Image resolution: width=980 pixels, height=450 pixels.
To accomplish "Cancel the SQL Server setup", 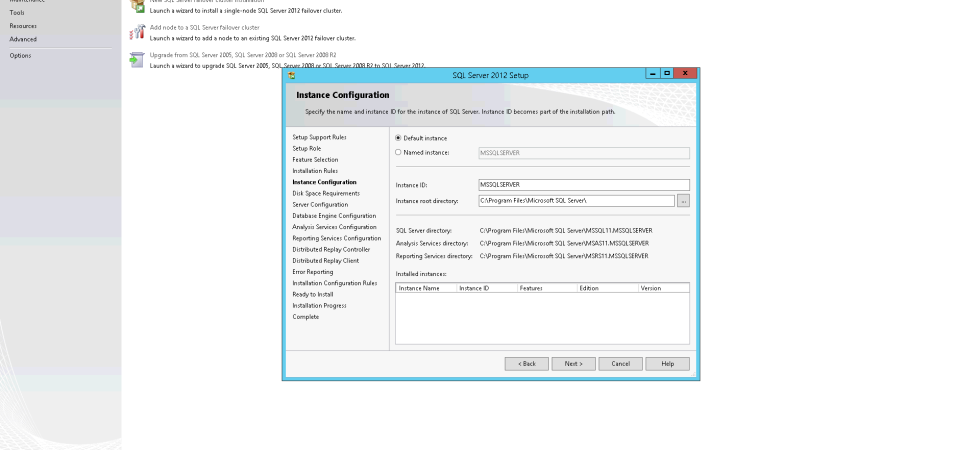I will [x=621, y=364].
